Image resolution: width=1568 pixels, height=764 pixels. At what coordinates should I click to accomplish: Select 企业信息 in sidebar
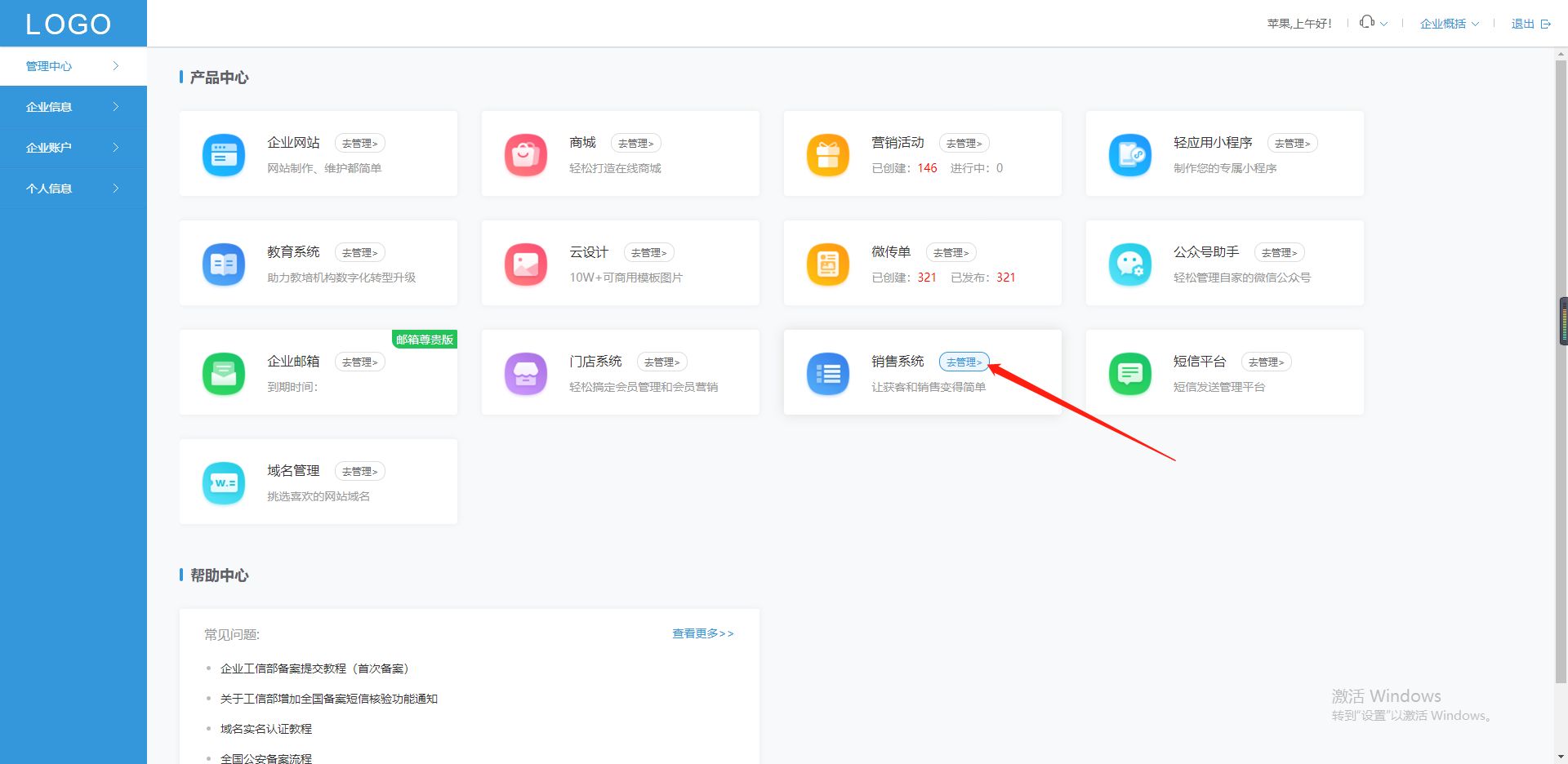coord(73,107)
